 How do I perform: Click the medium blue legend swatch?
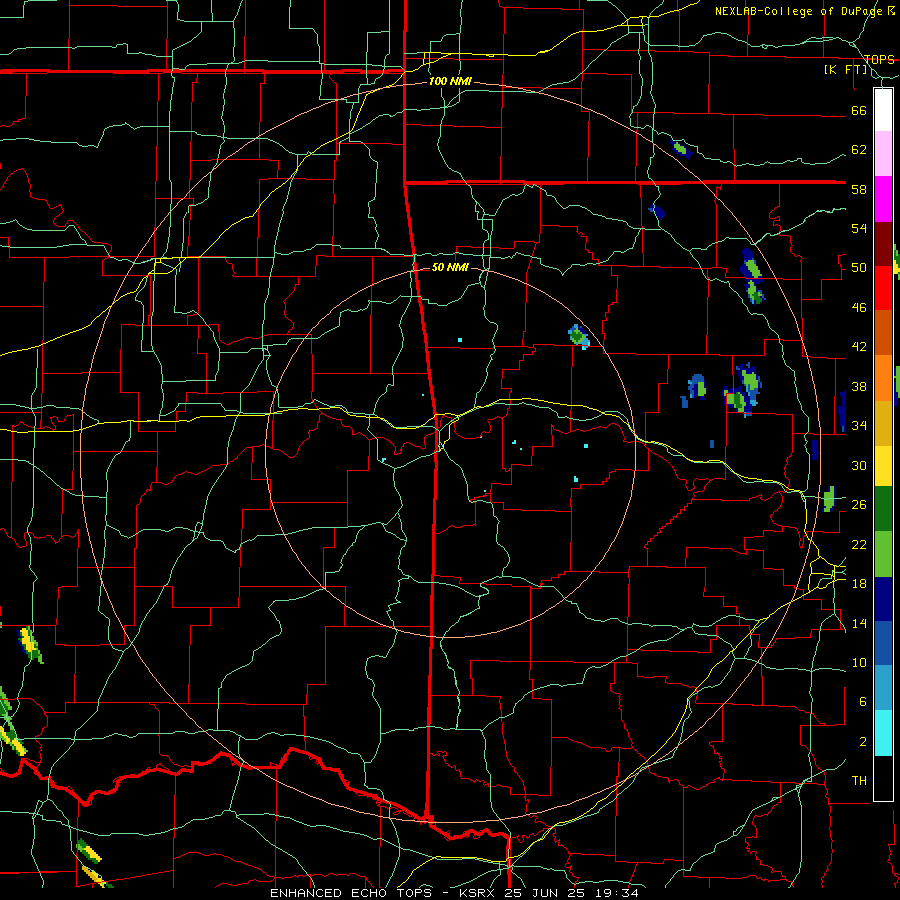pos(883,643)
